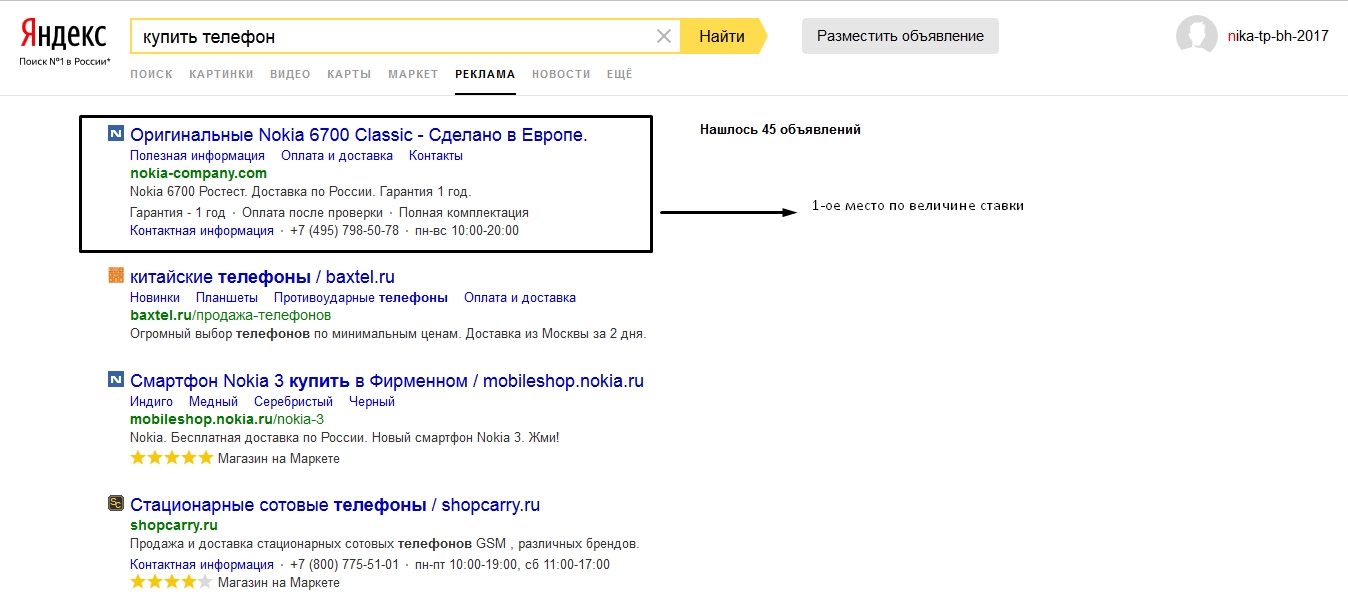This screenshot has width=1348, height=610.
Task: Open the user avatar icon
Action: pos(1197,36)
